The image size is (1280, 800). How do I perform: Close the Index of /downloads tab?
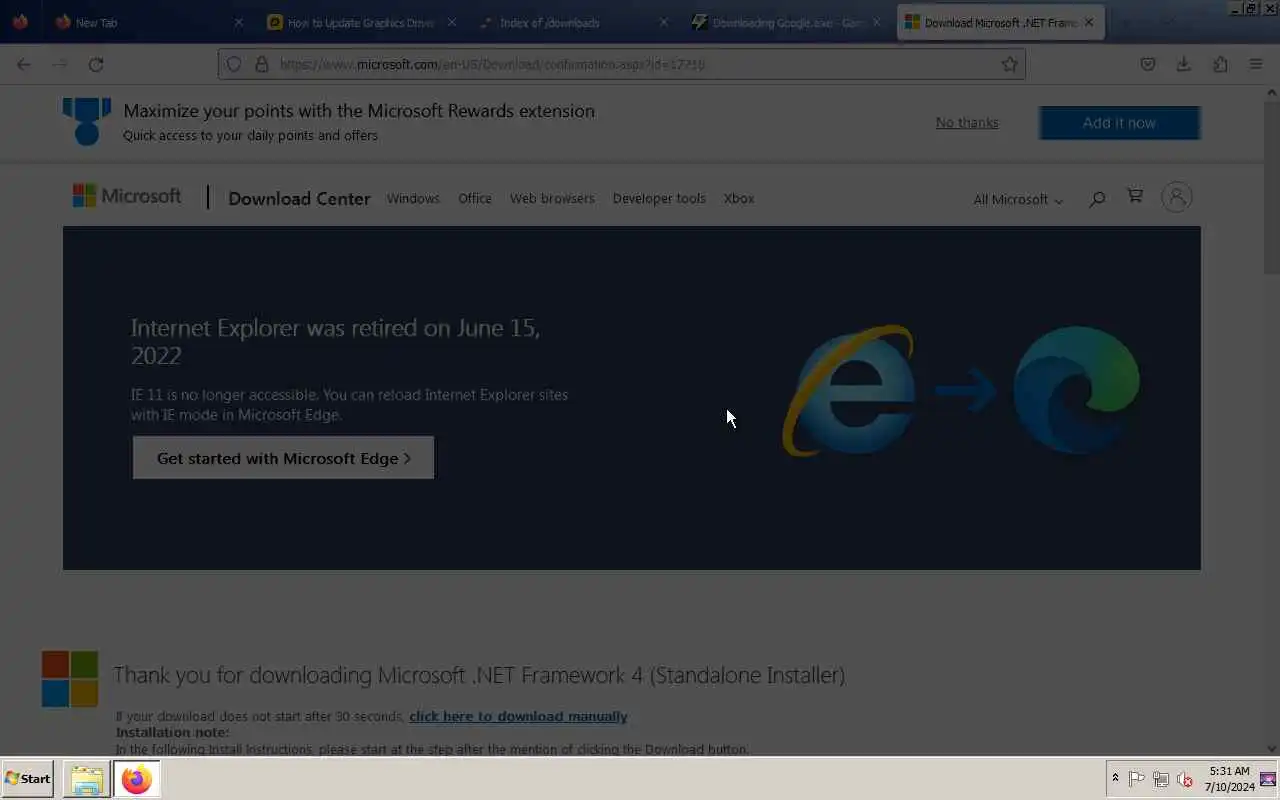point(664,22)
